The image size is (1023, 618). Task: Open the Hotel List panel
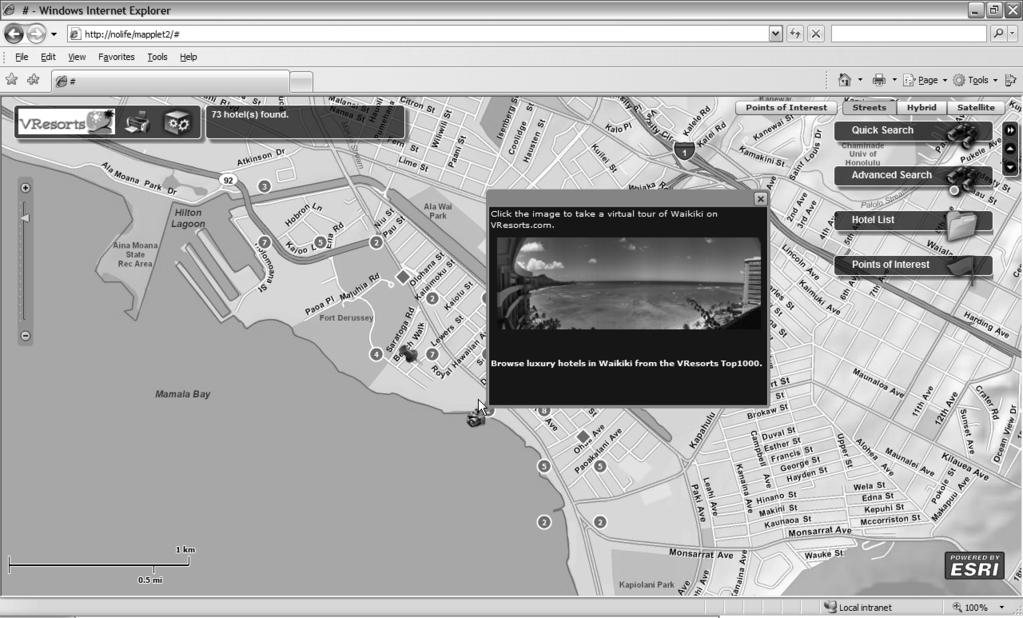coord(913,220)
